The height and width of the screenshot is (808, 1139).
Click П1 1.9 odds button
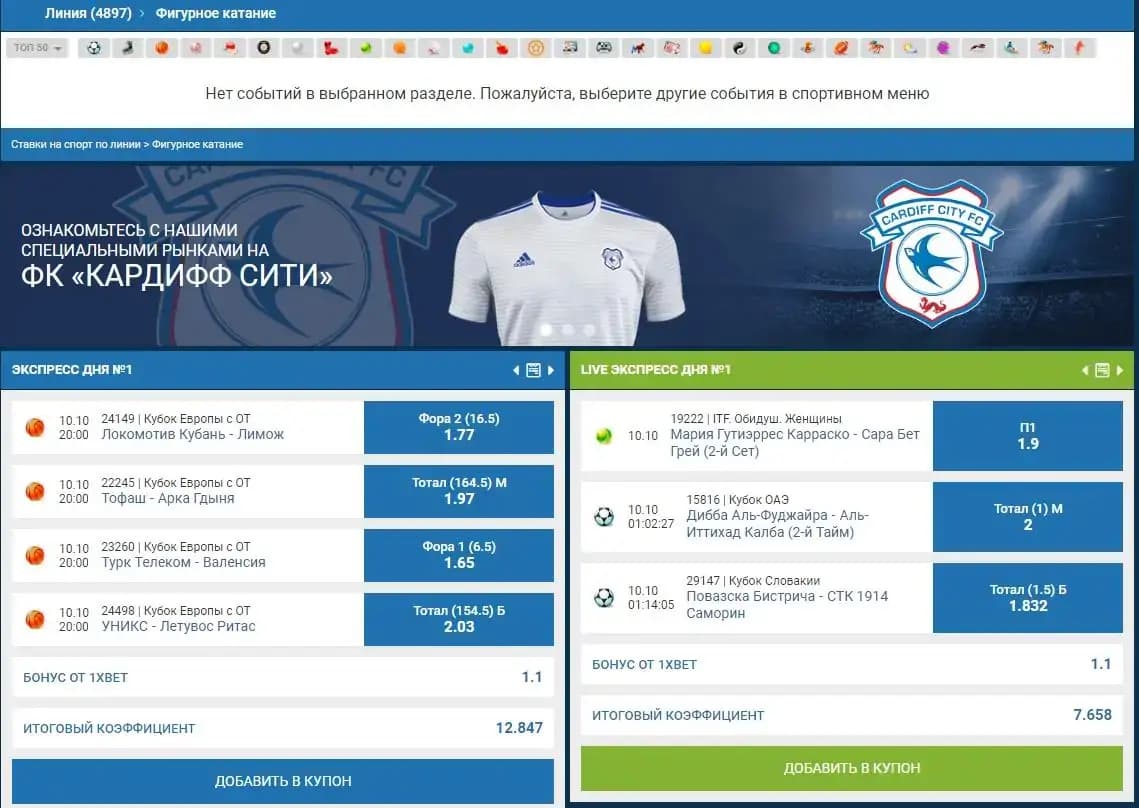tap(1028, 436)
